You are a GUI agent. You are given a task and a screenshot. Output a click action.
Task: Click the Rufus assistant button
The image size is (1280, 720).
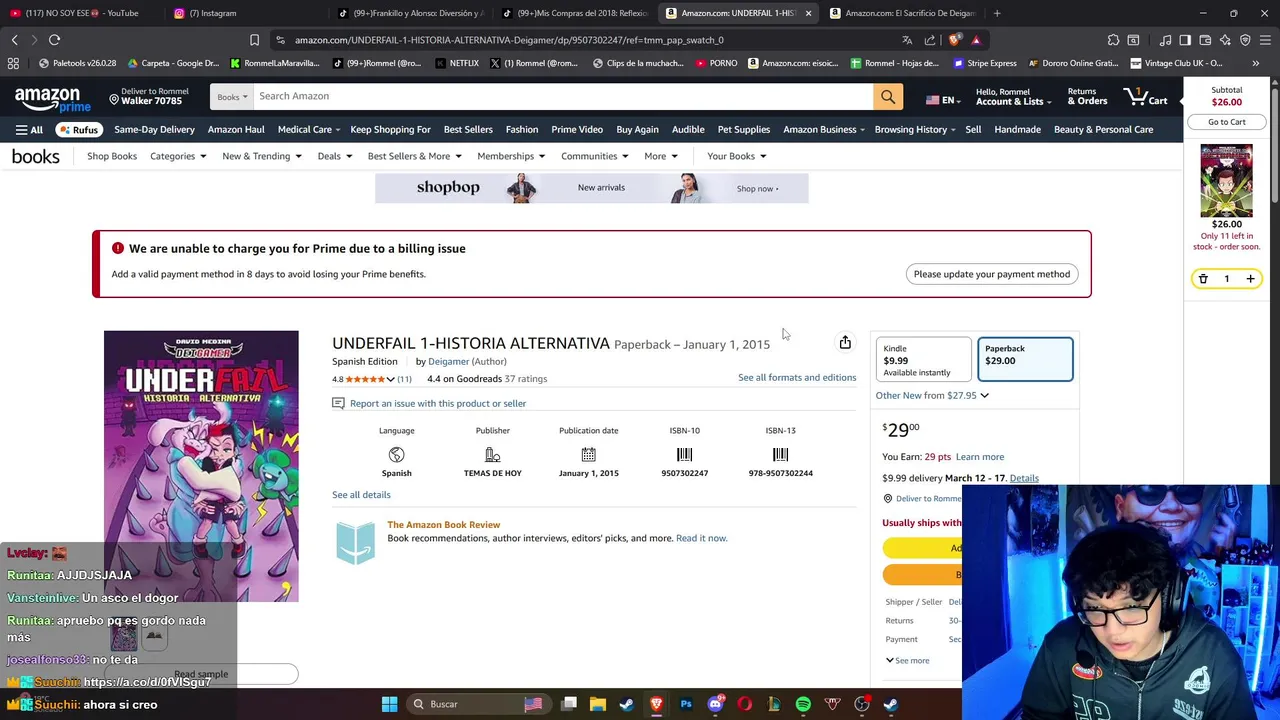[x=78, y=129]
